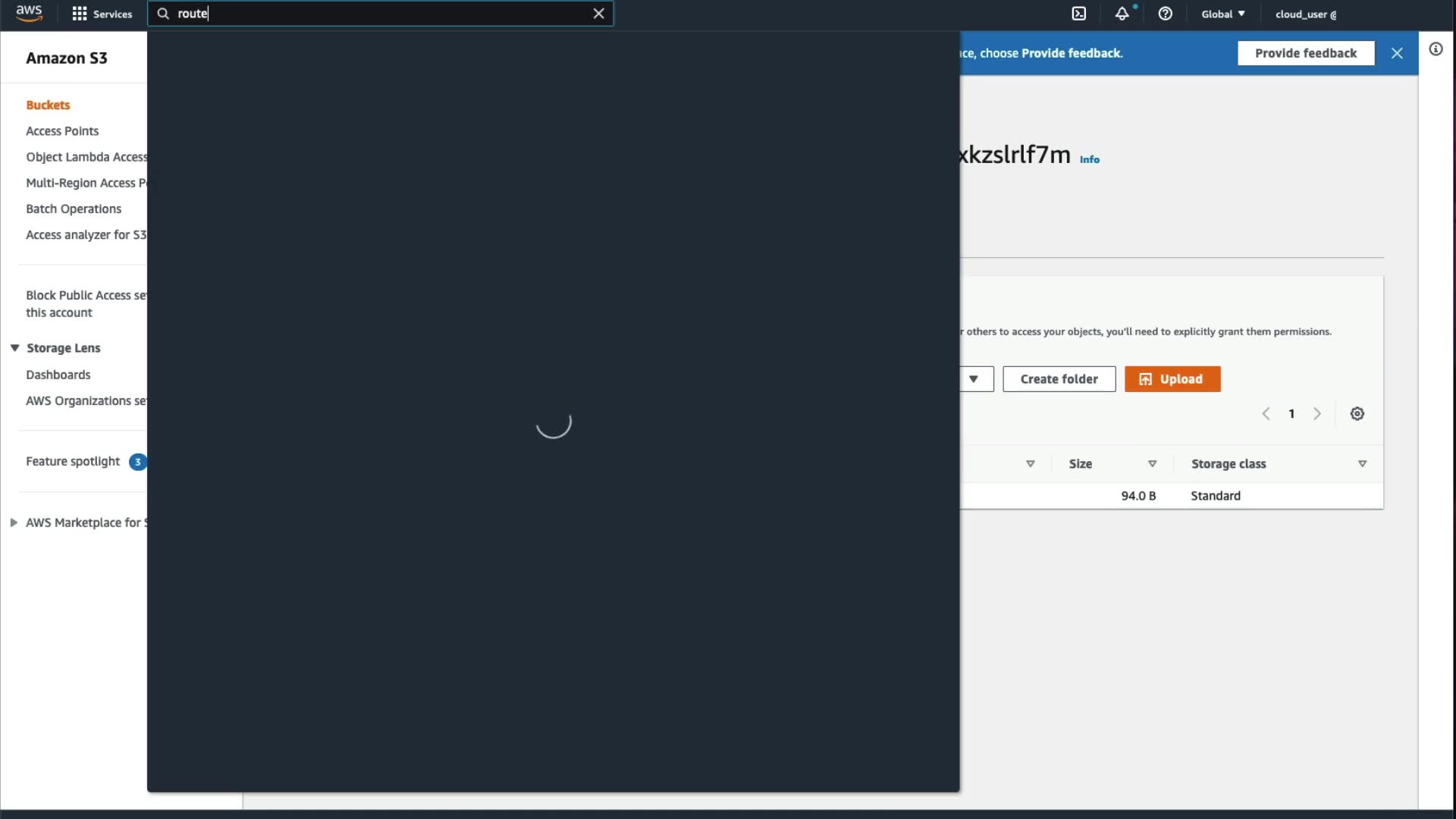Click the Create folder button
This screenshot has height=819, width=1456.
tap(1059, 379)
